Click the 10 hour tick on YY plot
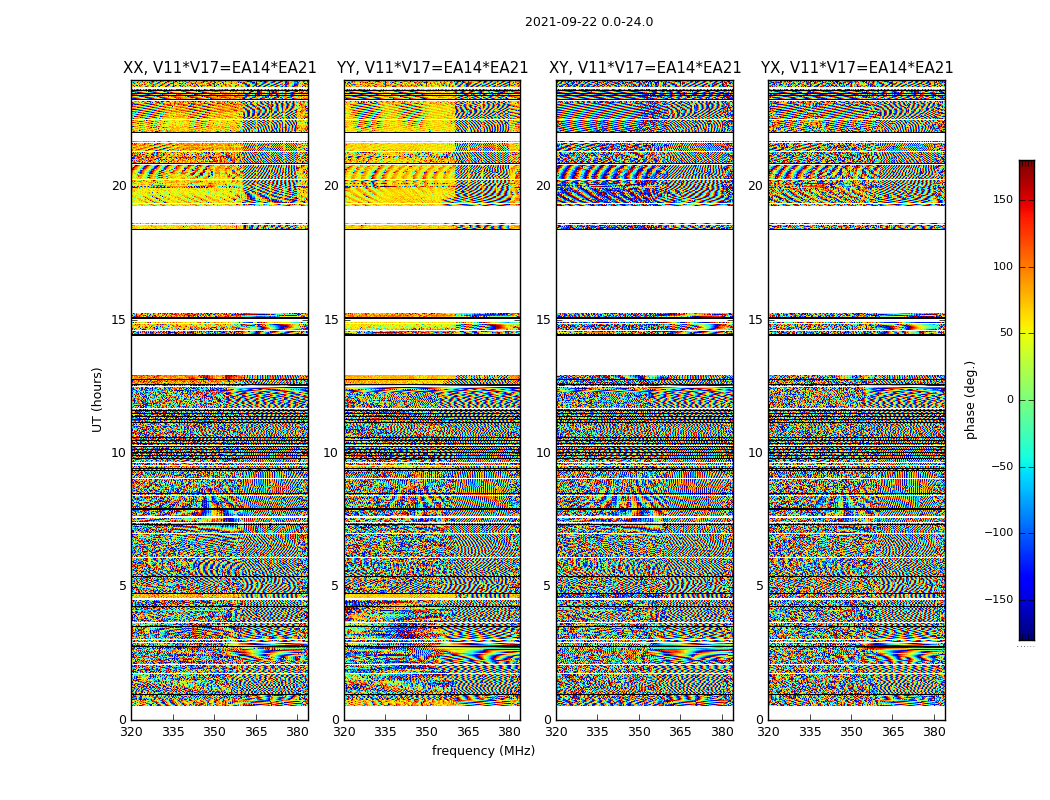 (x=331, y=453)
